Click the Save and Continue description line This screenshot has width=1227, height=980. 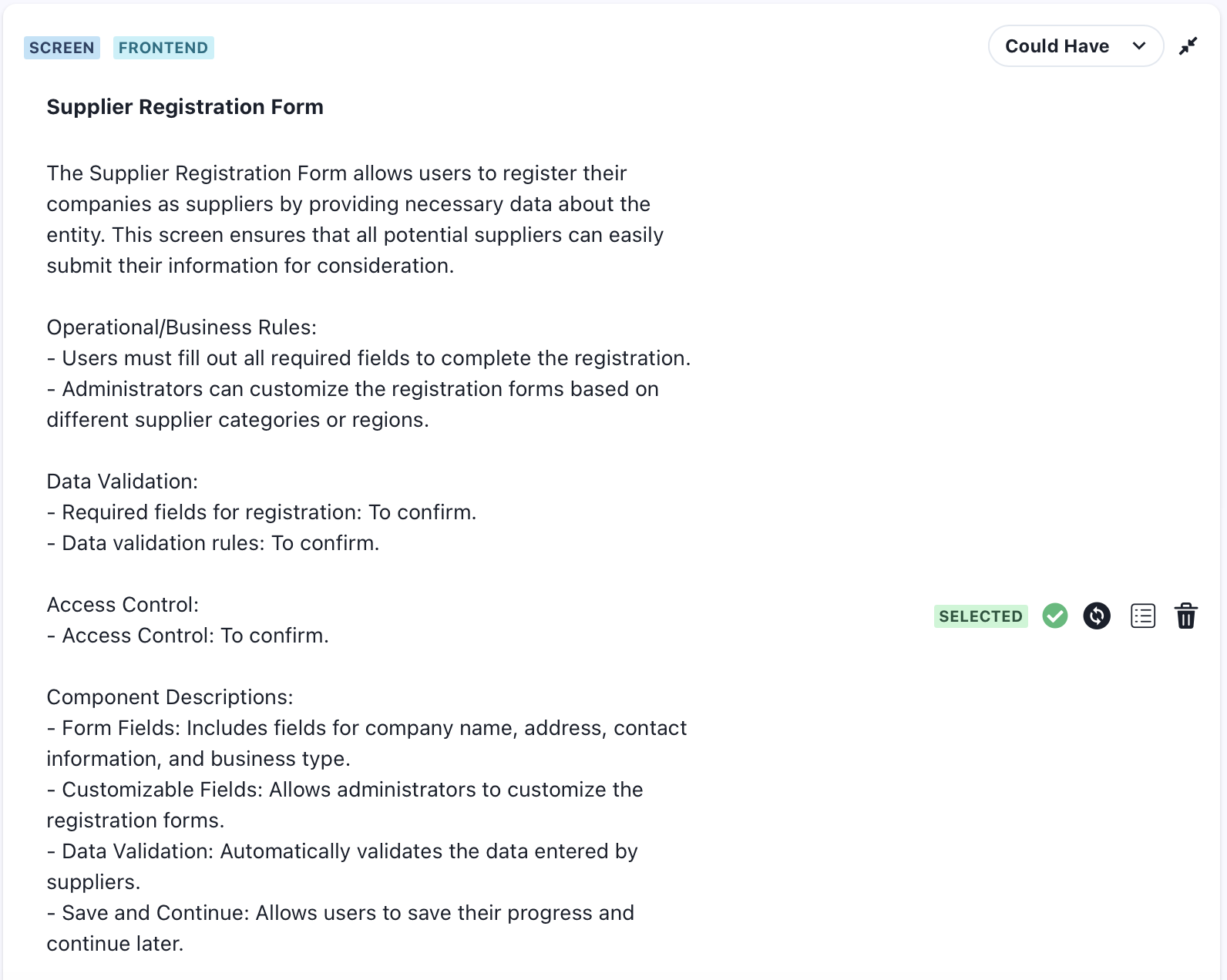[x=341, y=928]
